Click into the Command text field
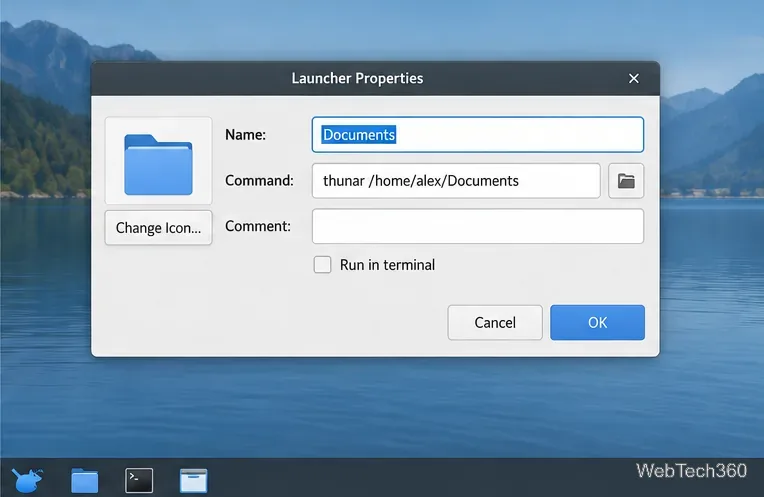Image resolution: width=764 pixels, height=497 pixels. [456, 181]
